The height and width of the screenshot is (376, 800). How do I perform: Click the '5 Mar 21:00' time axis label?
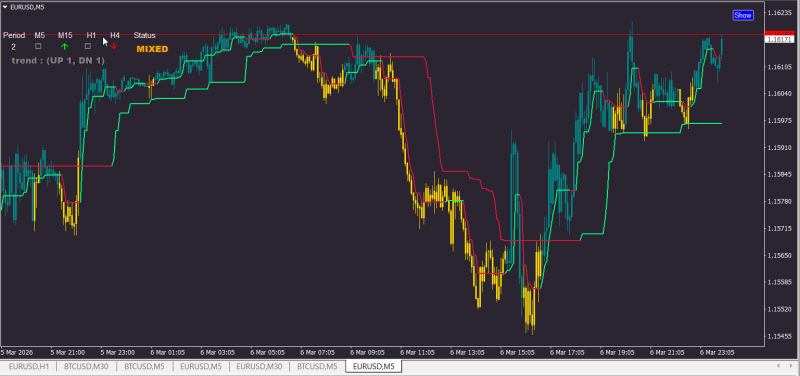click(x=67, y=353)
